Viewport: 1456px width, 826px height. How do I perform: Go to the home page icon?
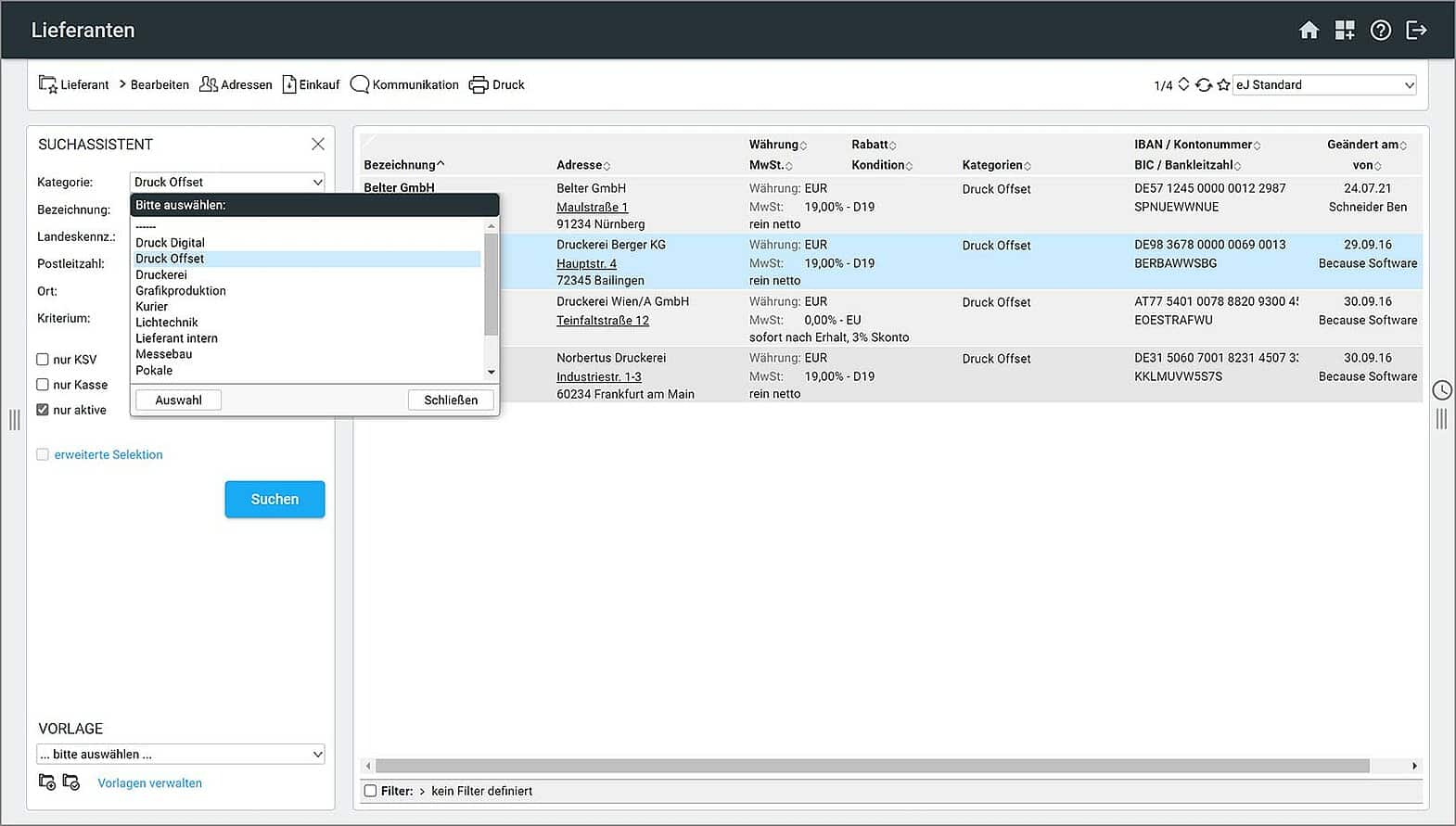click(1309, 31)
